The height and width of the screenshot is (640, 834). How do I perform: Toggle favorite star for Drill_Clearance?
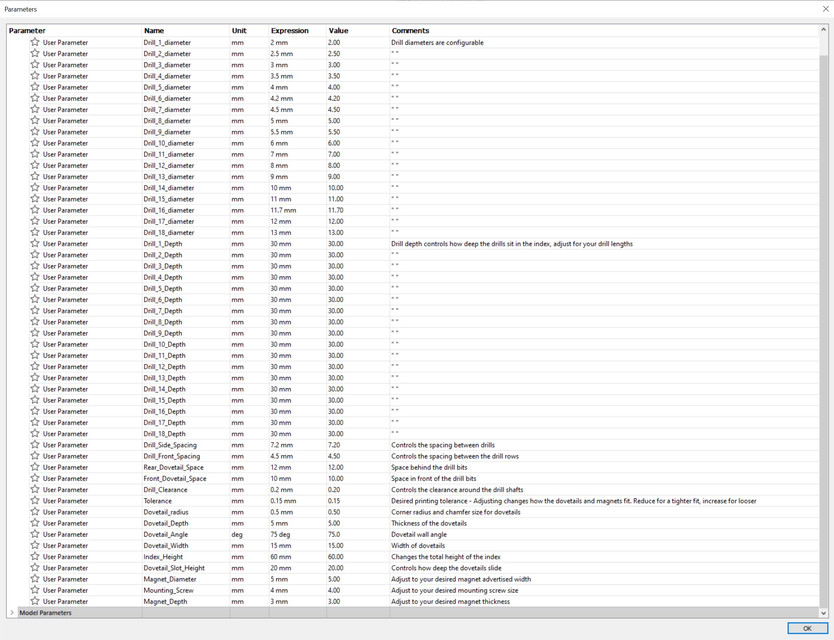[35, 490]
